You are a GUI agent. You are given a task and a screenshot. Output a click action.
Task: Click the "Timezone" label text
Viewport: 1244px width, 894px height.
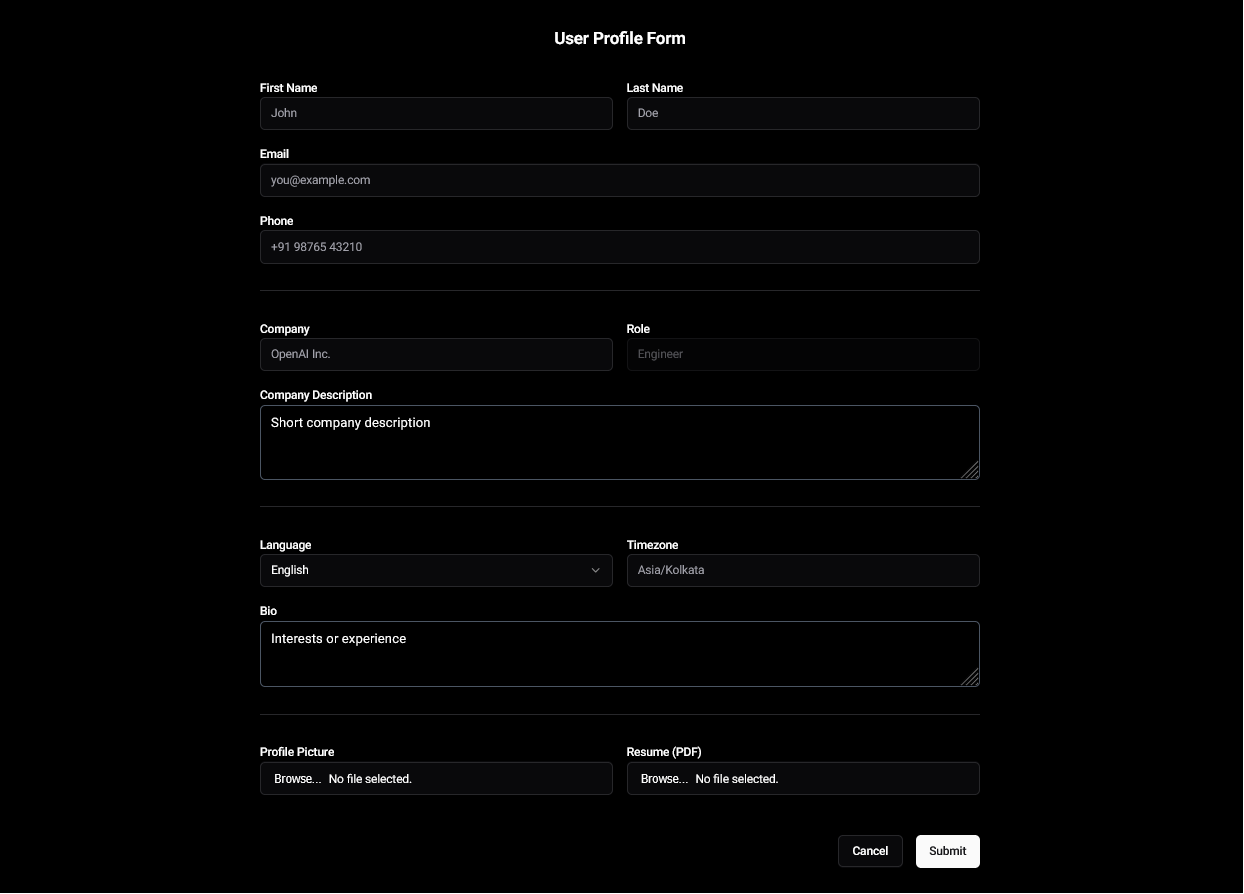[652, 545]
